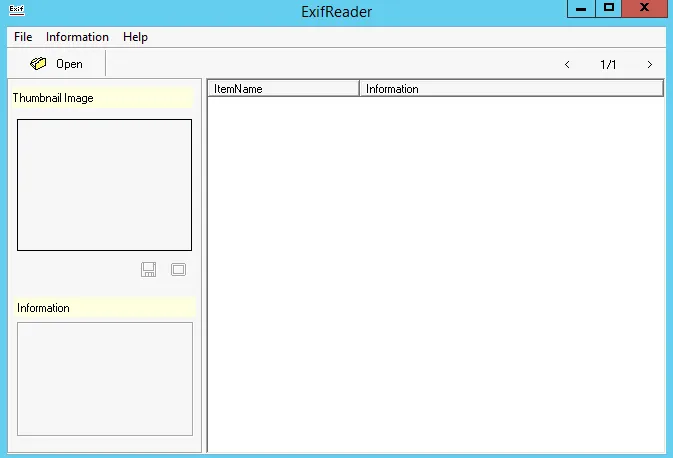Sort by the ItemName column header
The width and height of the screenshot is (673, 458).
(x=283, y=89)
